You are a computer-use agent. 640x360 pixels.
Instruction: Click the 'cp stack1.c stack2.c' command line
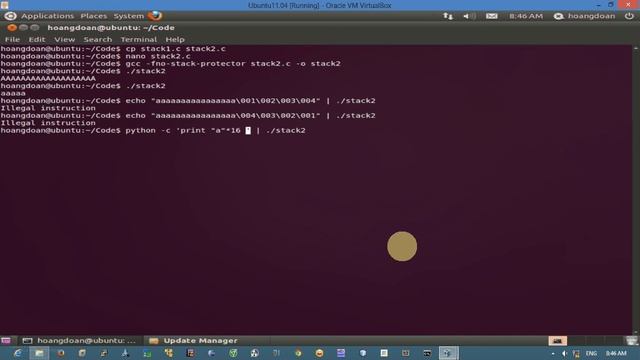click(113, 49)
